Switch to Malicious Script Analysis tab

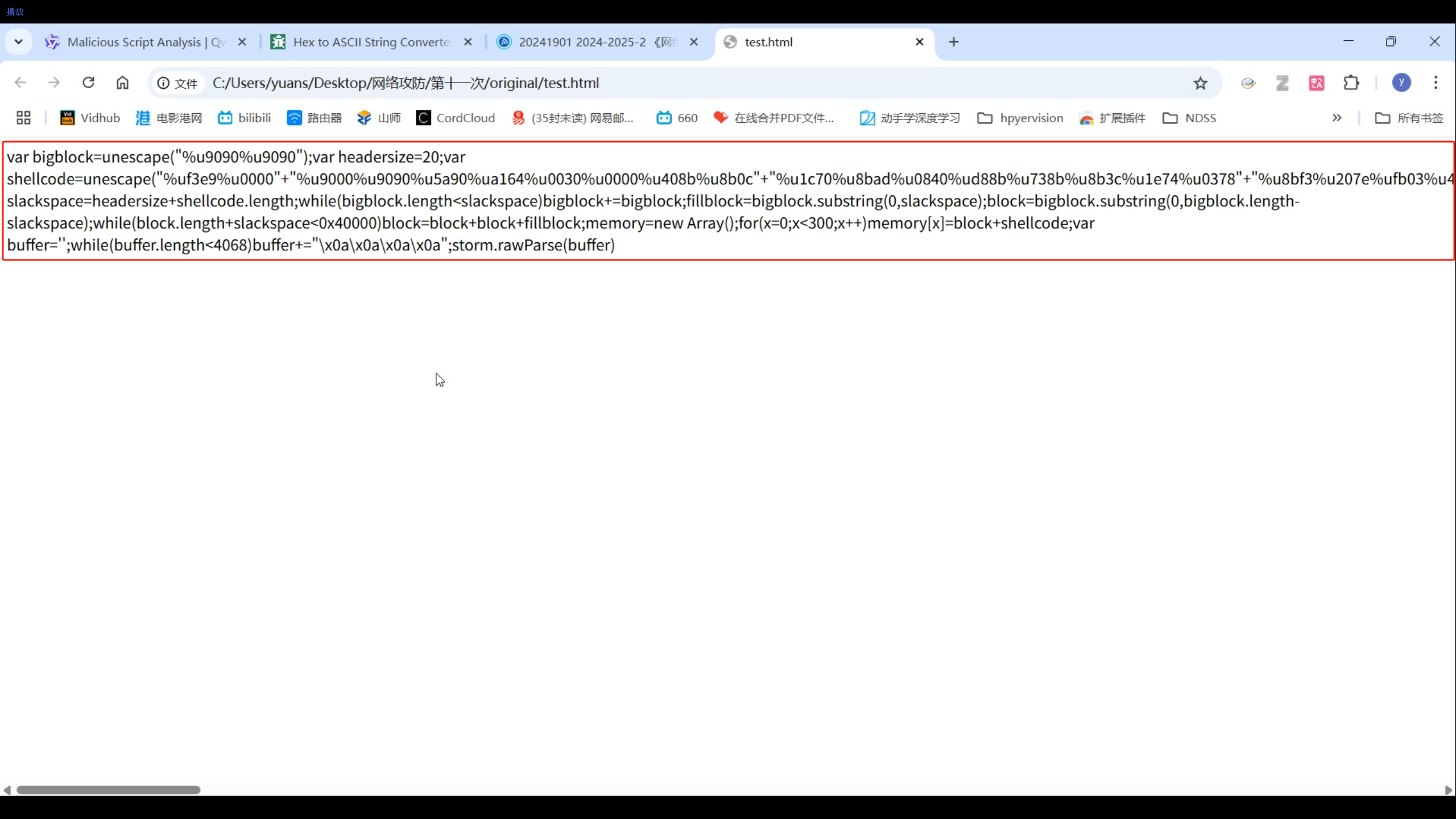[136, 42]
